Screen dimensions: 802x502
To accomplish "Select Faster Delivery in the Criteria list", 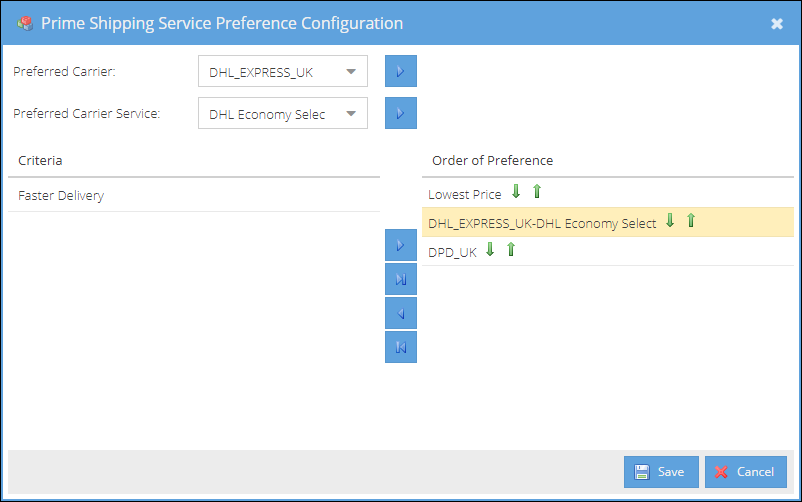I will [194, 195].
